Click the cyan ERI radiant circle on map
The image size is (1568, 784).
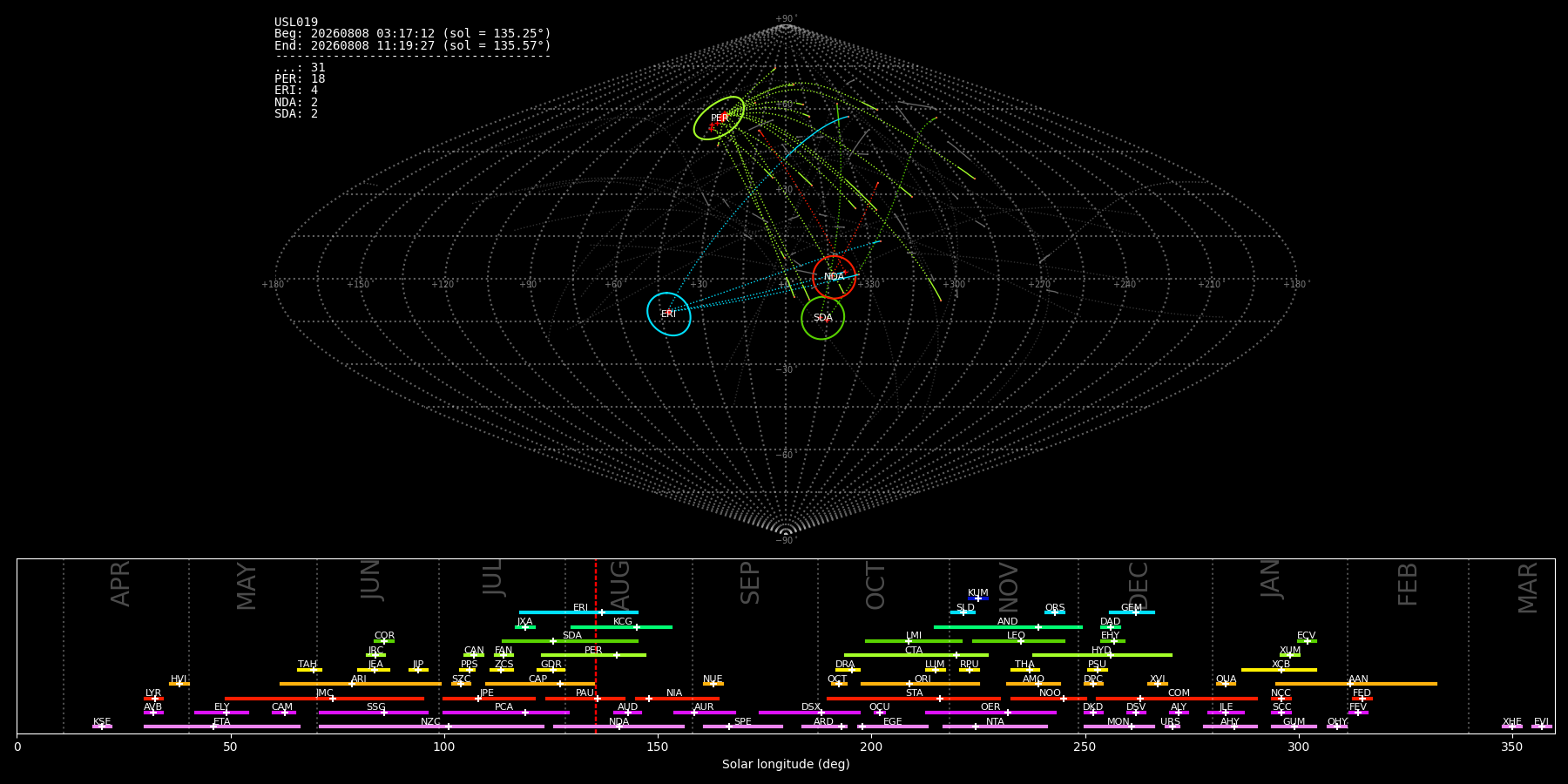tap(669, 314)
